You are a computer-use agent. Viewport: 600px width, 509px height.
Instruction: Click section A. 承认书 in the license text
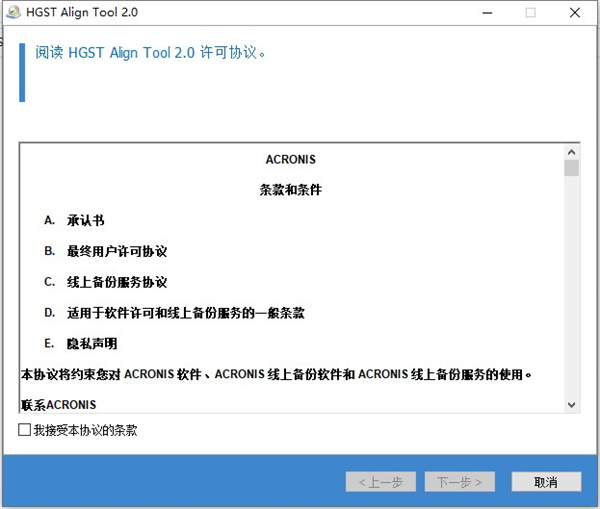(85, 220)
